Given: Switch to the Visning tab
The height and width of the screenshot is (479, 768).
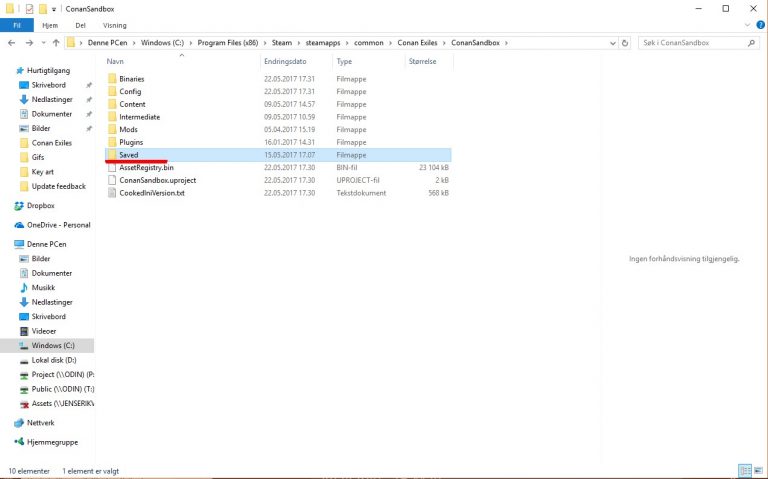Looking at the screenshot, I should pos(114,25).
